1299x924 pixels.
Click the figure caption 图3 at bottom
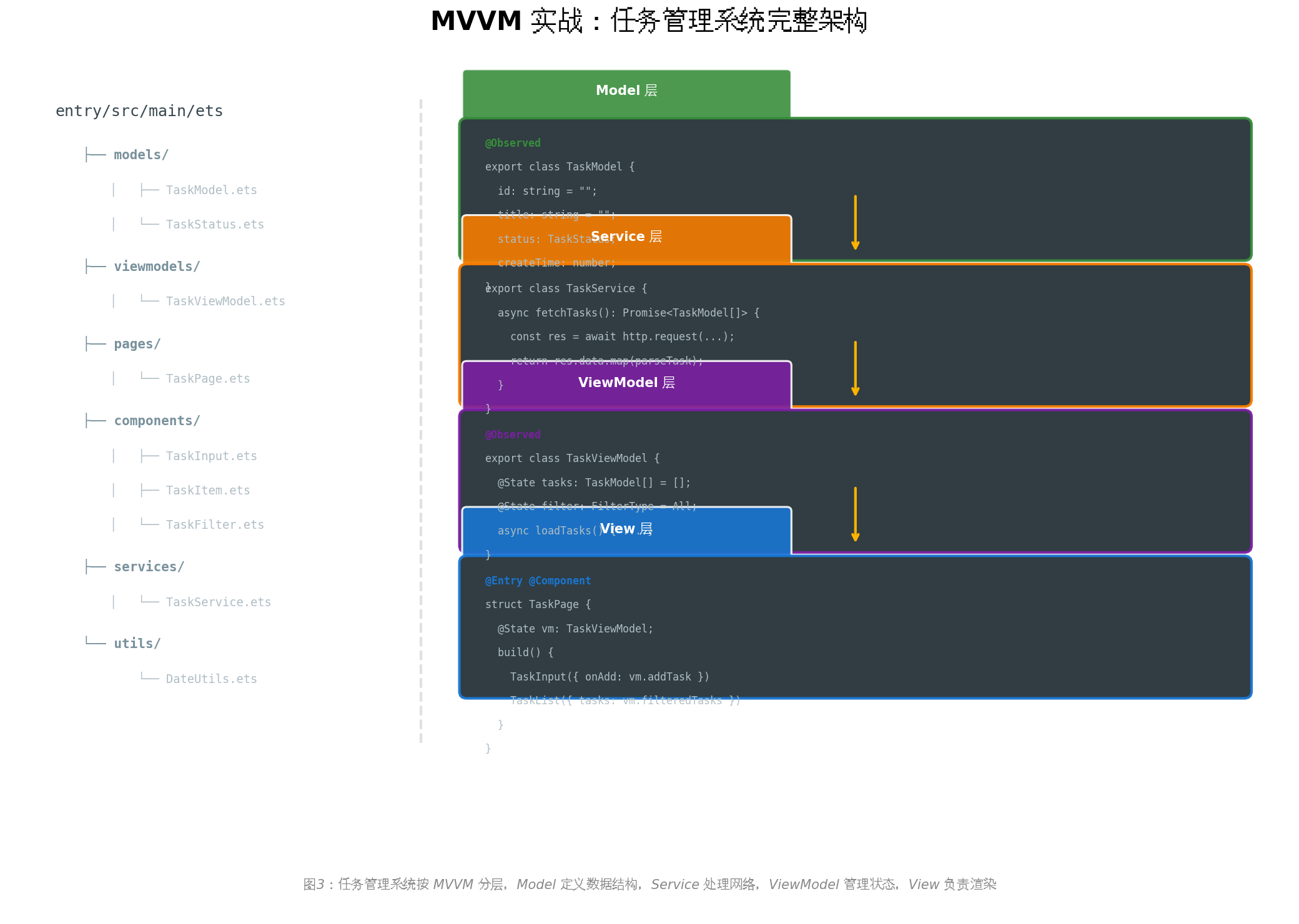[649, 885]
